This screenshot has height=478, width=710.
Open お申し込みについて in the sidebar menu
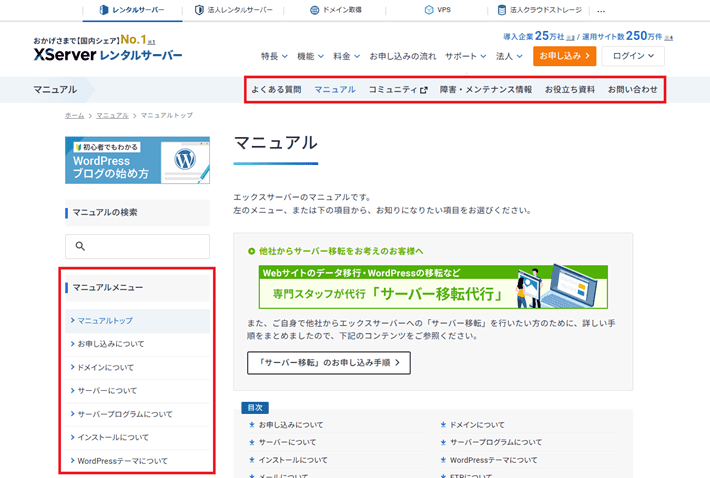[137, 344]
